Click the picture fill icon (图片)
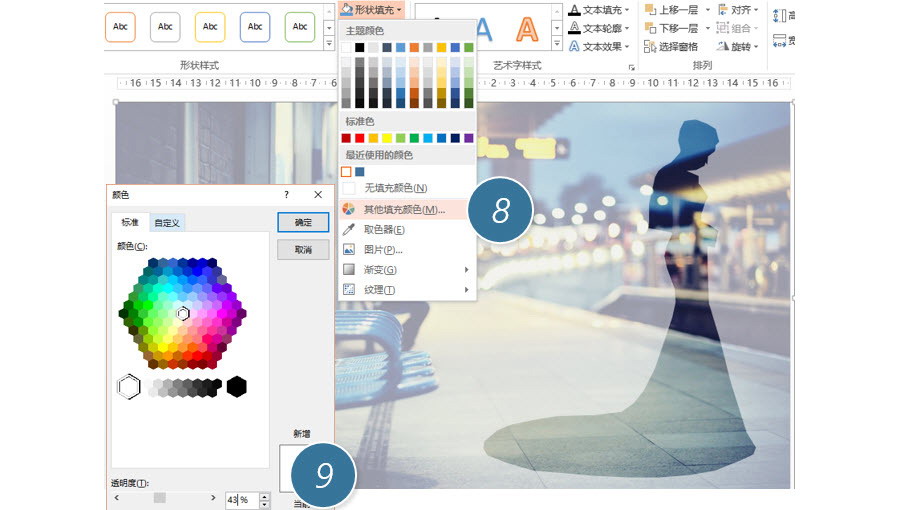 [x=349, y=250]
